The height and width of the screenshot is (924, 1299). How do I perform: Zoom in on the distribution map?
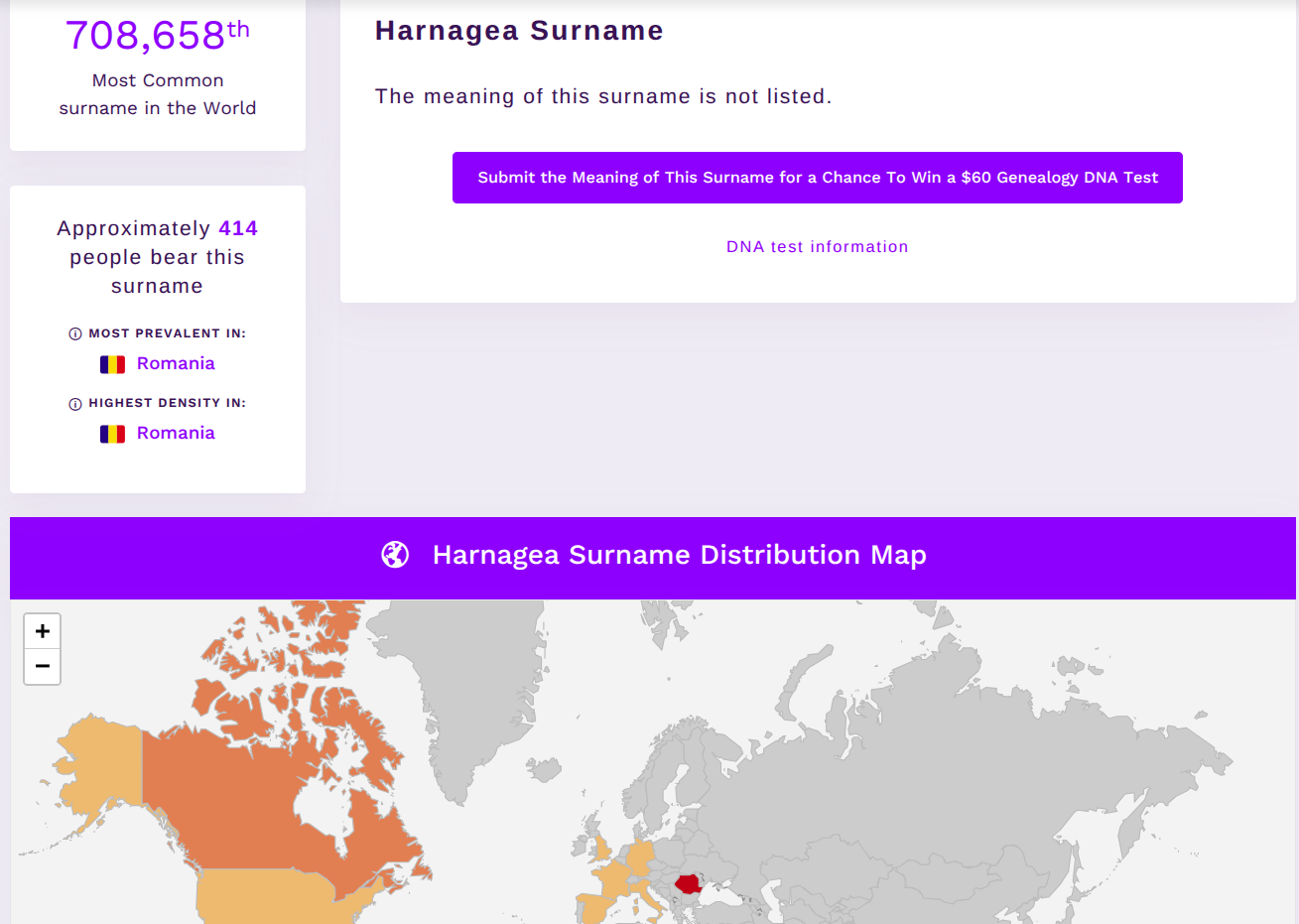tap(42, 631)
